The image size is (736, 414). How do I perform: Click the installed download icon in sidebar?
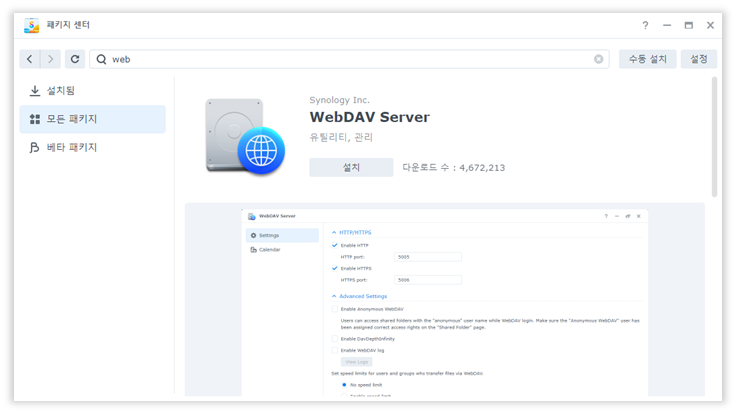pyautogui.click(x=35, y=91)
